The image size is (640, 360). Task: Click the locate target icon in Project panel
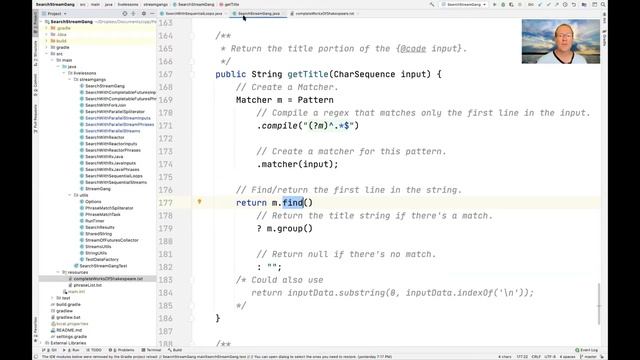click(124, 13)
